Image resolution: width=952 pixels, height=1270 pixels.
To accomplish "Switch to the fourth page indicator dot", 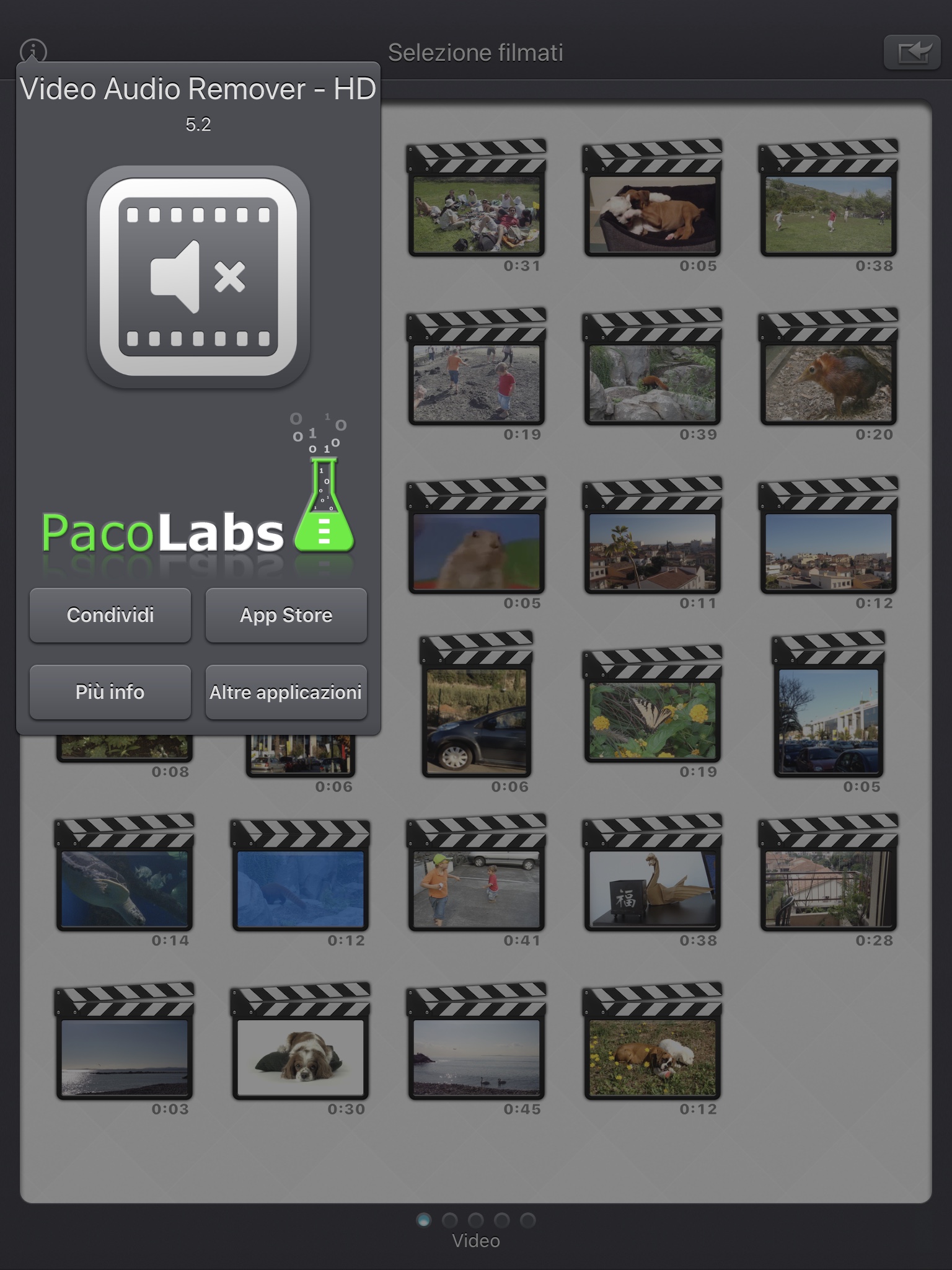I will pyautogui.click(x=502, y=1220).
